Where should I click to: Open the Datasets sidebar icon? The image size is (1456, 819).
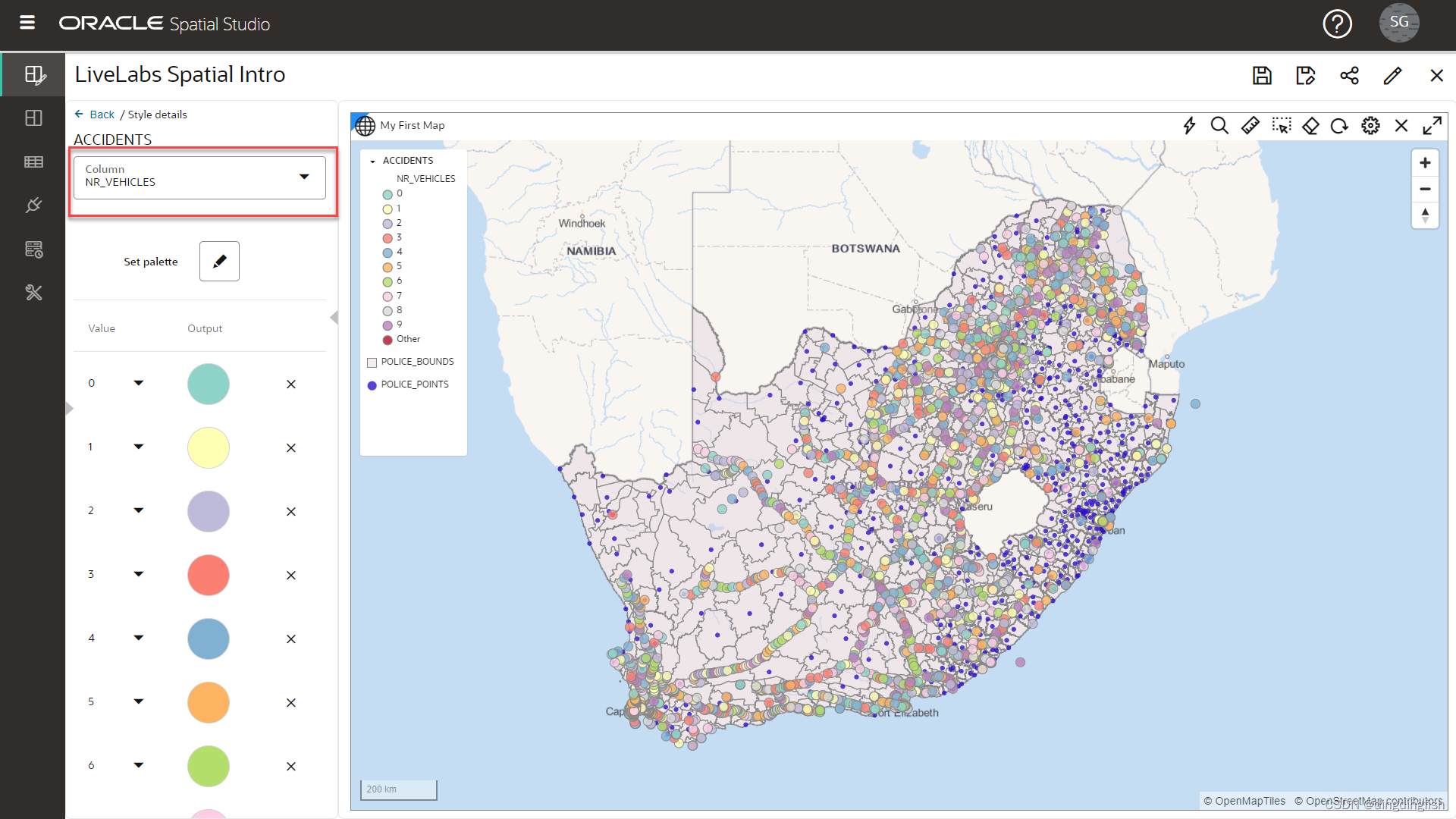coord(33,162)
